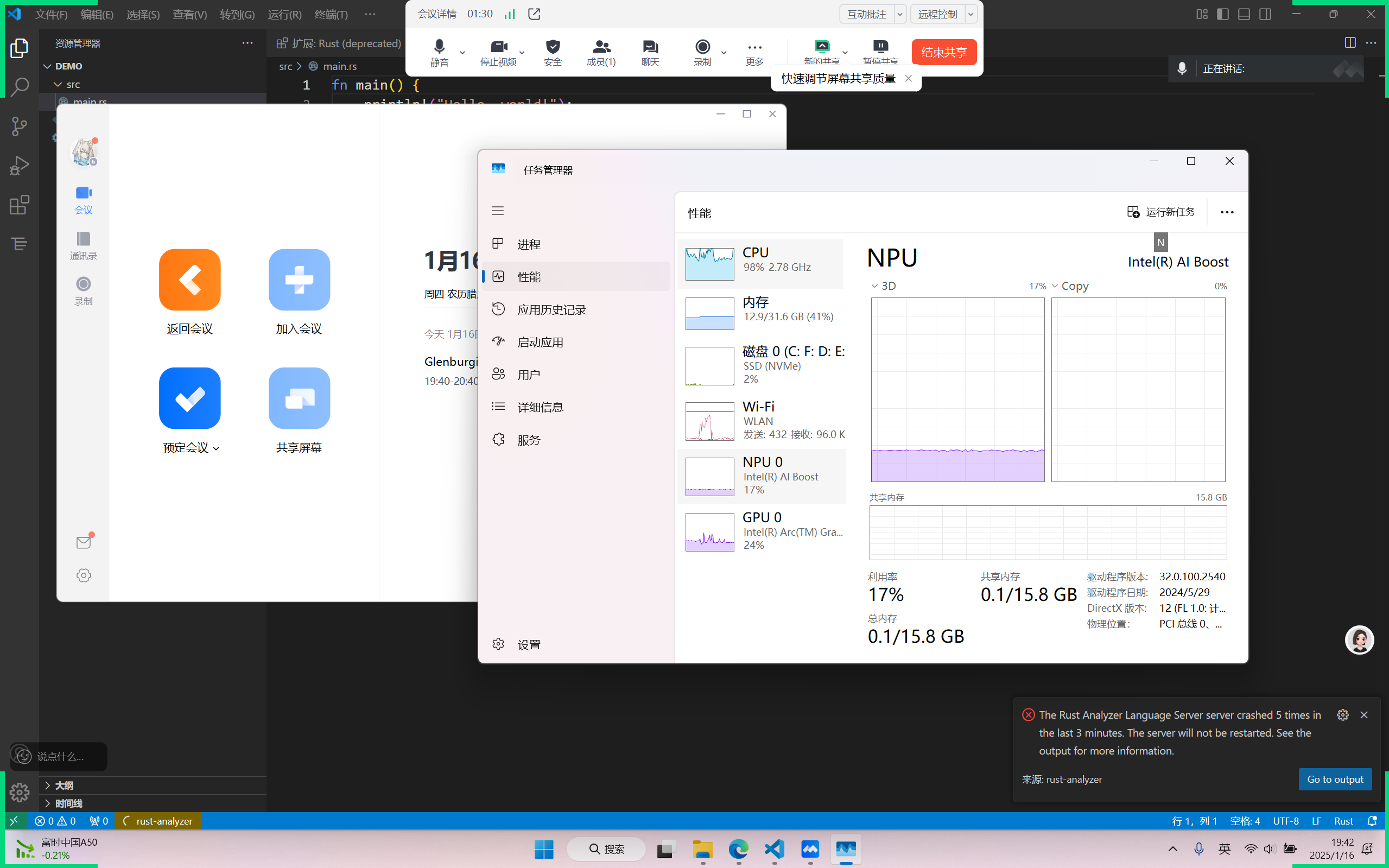
Task: View the 成员(1) members list
Action: coord(600,52)
